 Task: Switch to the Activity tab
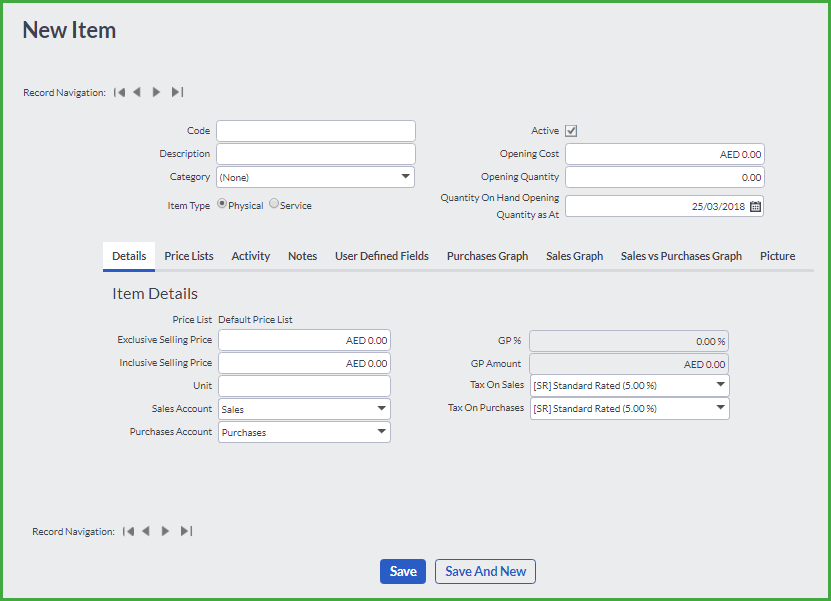251,256
